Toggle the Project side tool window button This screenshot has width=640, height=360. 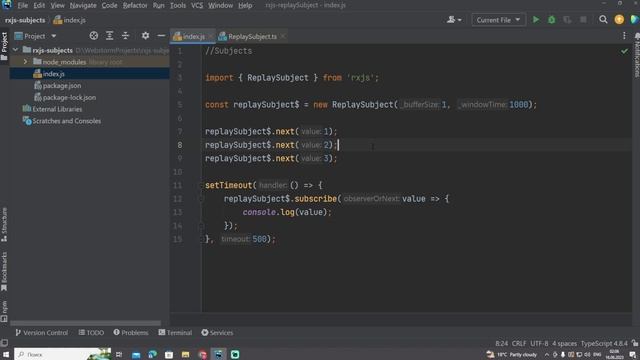[4, 46]
